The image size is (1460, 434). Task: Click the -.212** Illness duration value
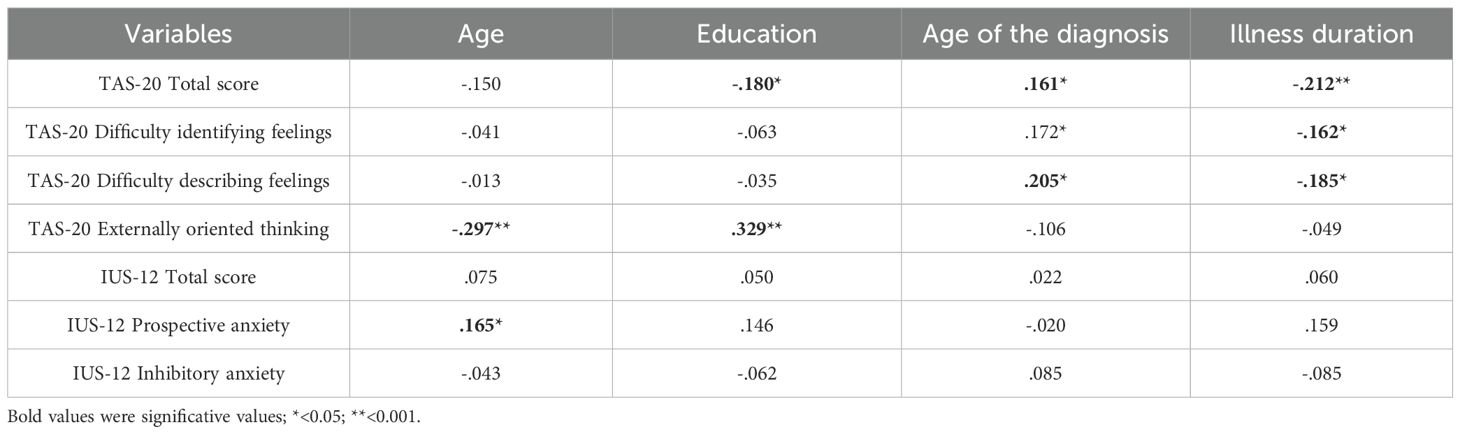pos(1322,84)
